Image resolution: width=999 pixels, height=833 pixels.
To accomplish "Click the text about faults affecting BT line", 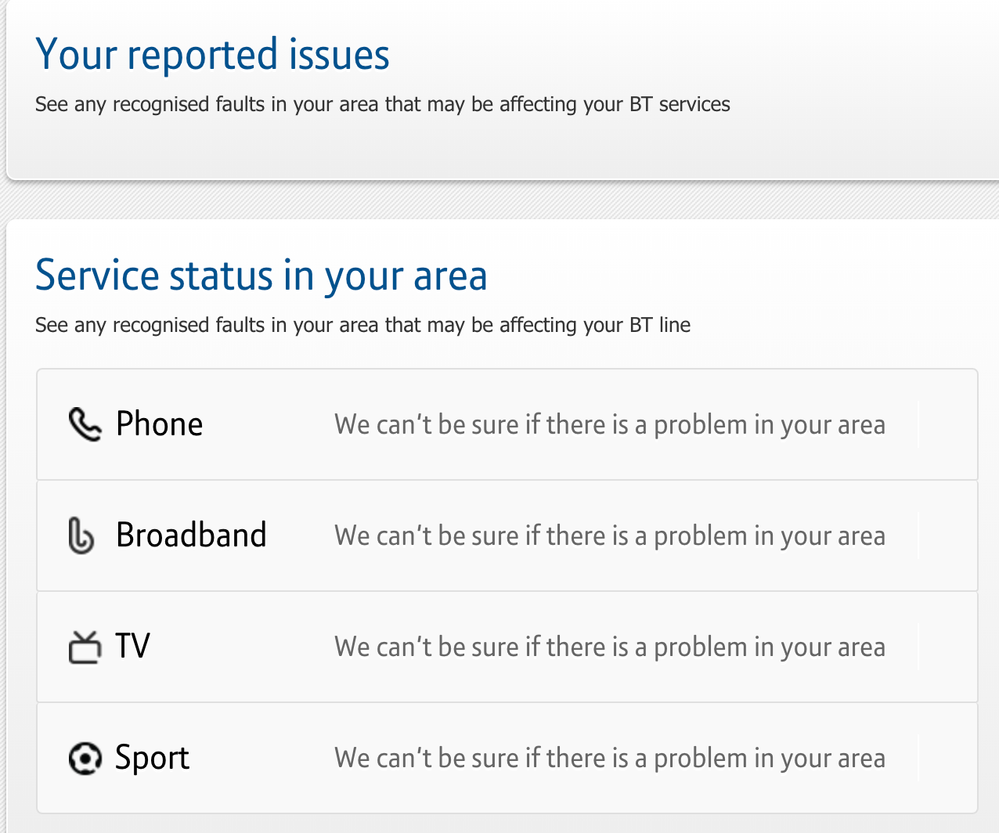I will (362, 325).
